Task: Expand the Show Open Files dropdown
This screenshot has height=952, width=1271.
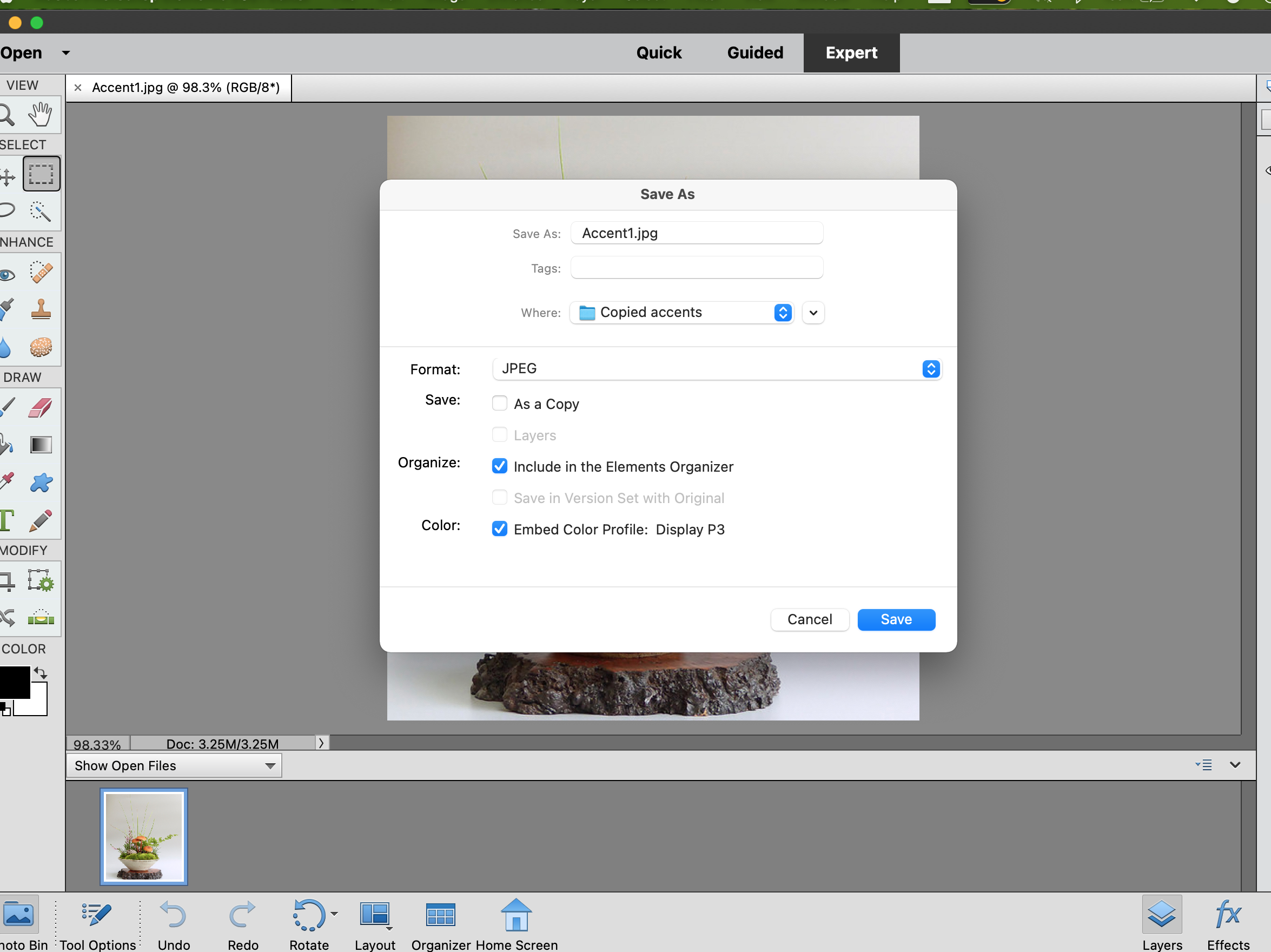Action: [x=174, y=765]
